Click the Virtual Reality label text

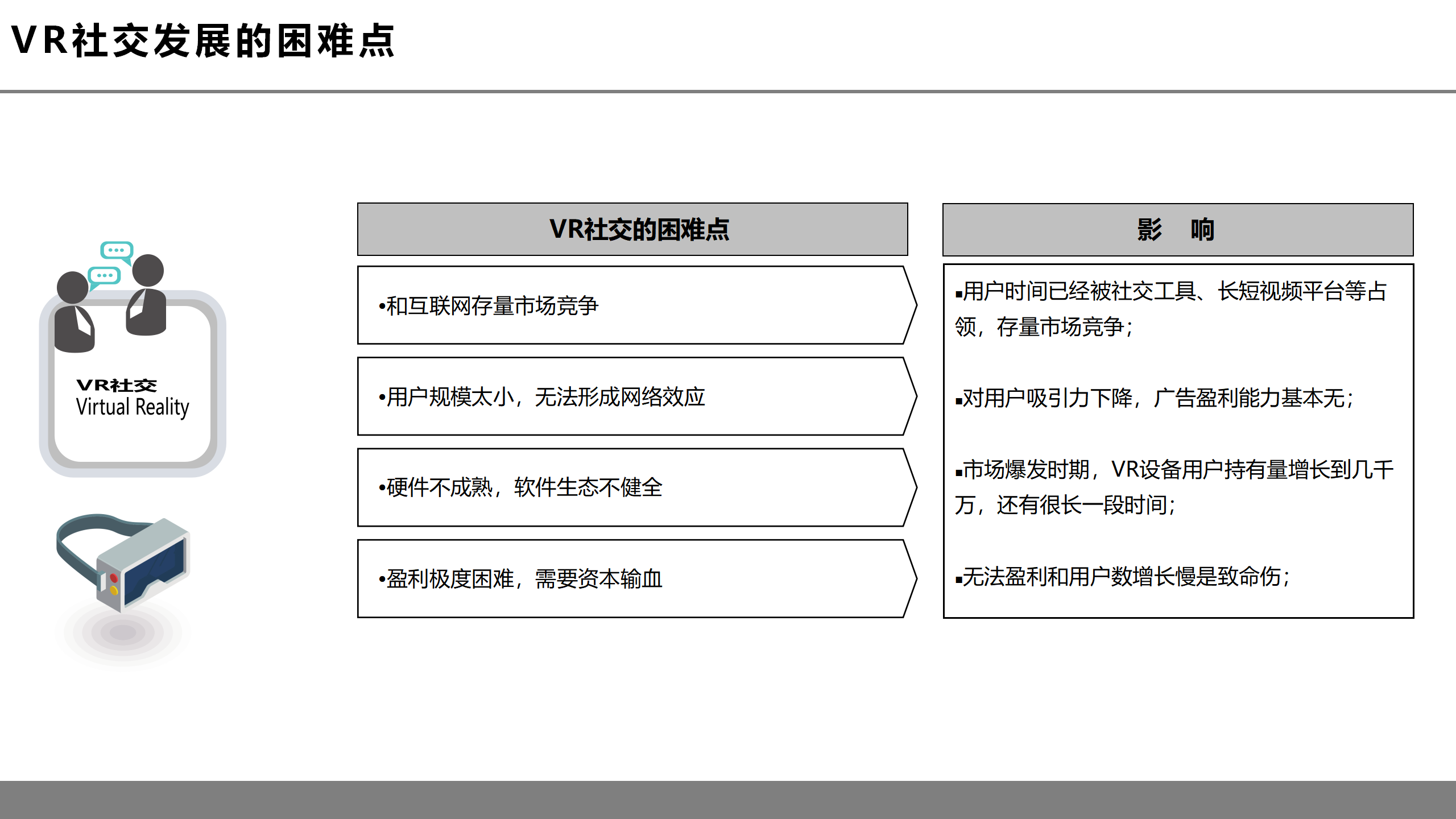pyautogui.click(x=133, y=407)
